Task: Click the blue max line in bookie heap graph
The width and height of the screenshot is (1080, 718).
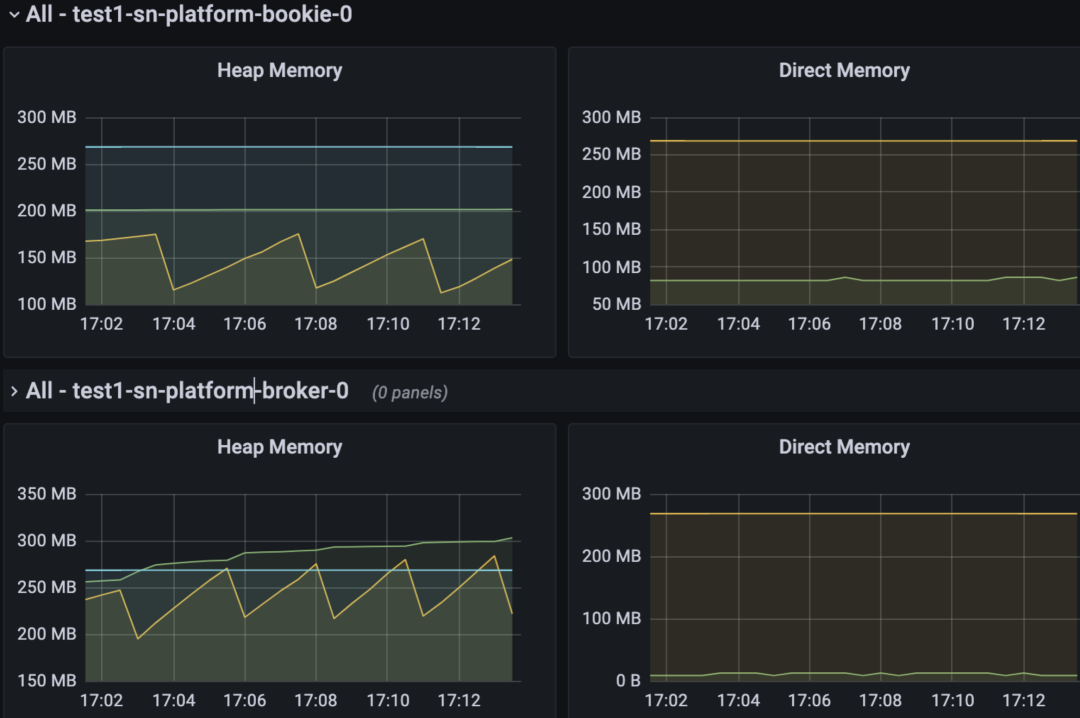Action: (299, 147)
